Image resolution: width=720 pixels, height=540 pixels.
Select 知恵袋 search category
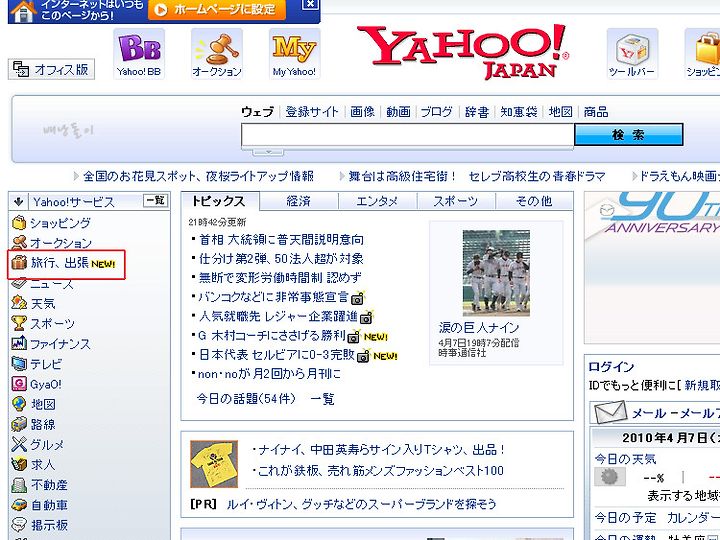tap(519, 112)
